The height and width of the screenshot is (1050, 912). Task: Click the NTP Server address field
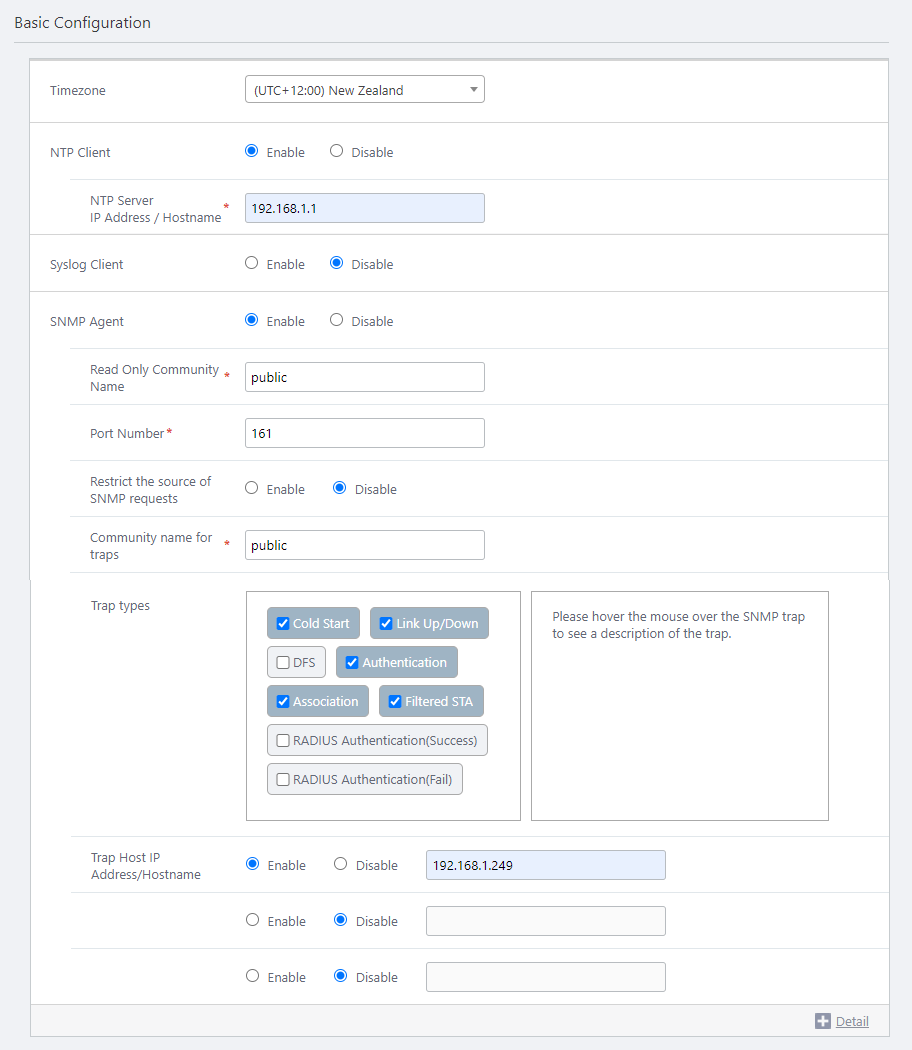pyautogui.click(x=364, y=208)
